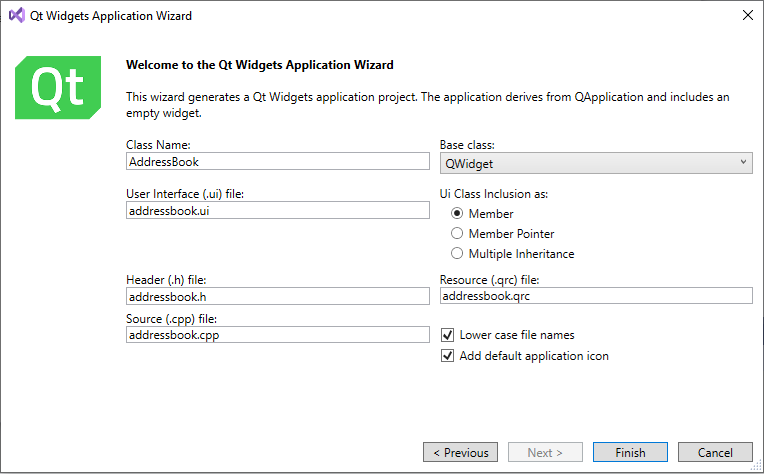Screen dimensions: 764x474
Task: Go back with the Previous button
Action: (x=460, y=452)
